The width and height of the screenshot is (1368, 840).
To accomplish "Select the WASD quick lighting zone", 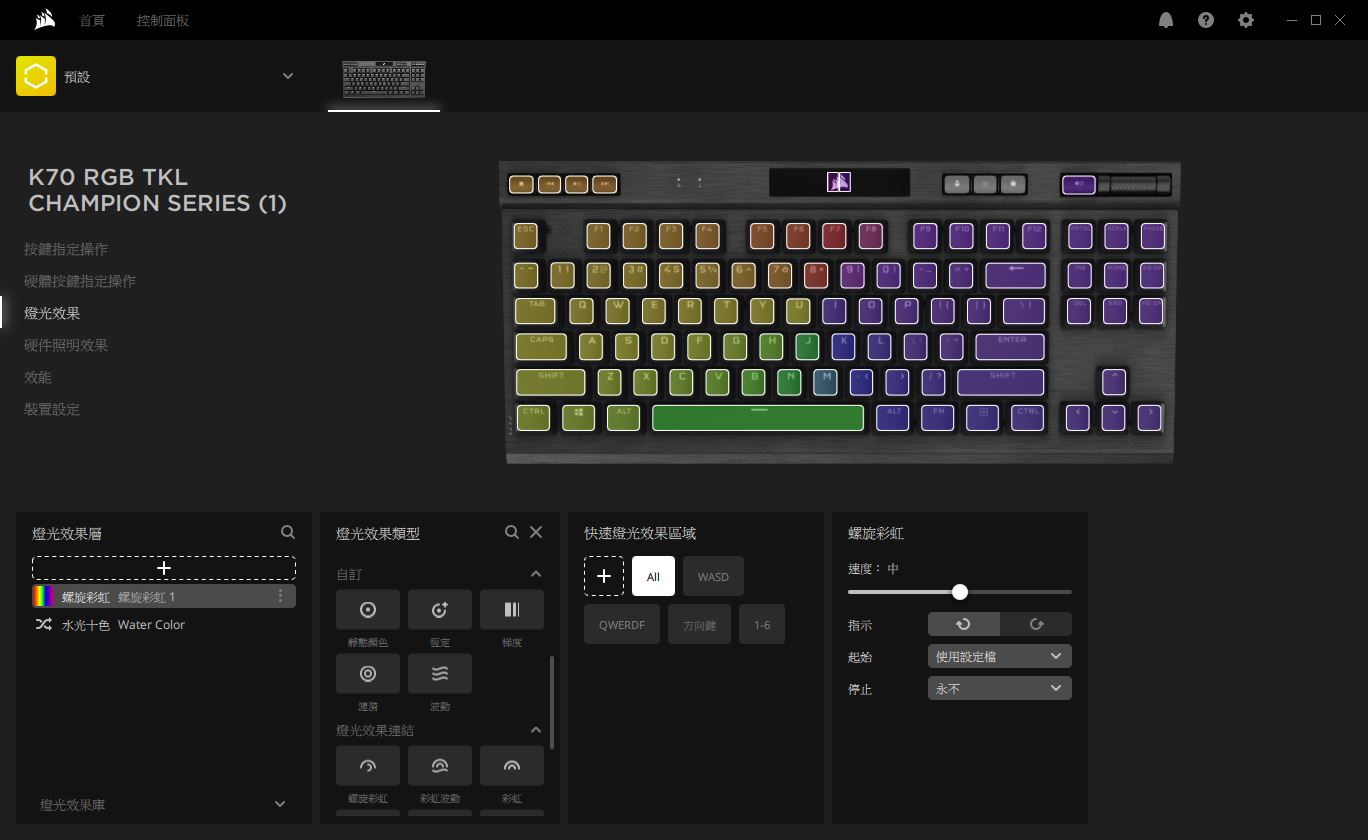I will (713, 576).
